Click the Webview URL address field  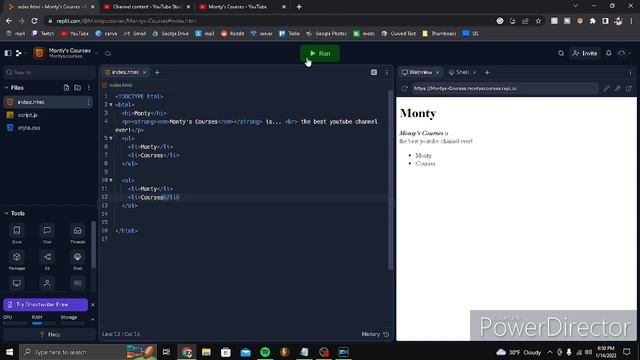[x=505, y=88]
